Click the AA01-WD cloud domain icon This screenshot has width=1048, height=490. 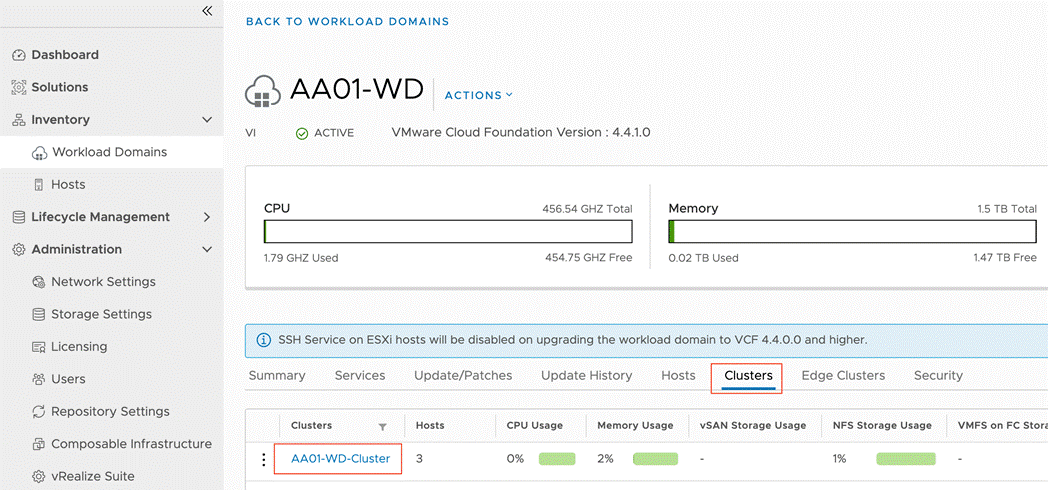(263, 92)
